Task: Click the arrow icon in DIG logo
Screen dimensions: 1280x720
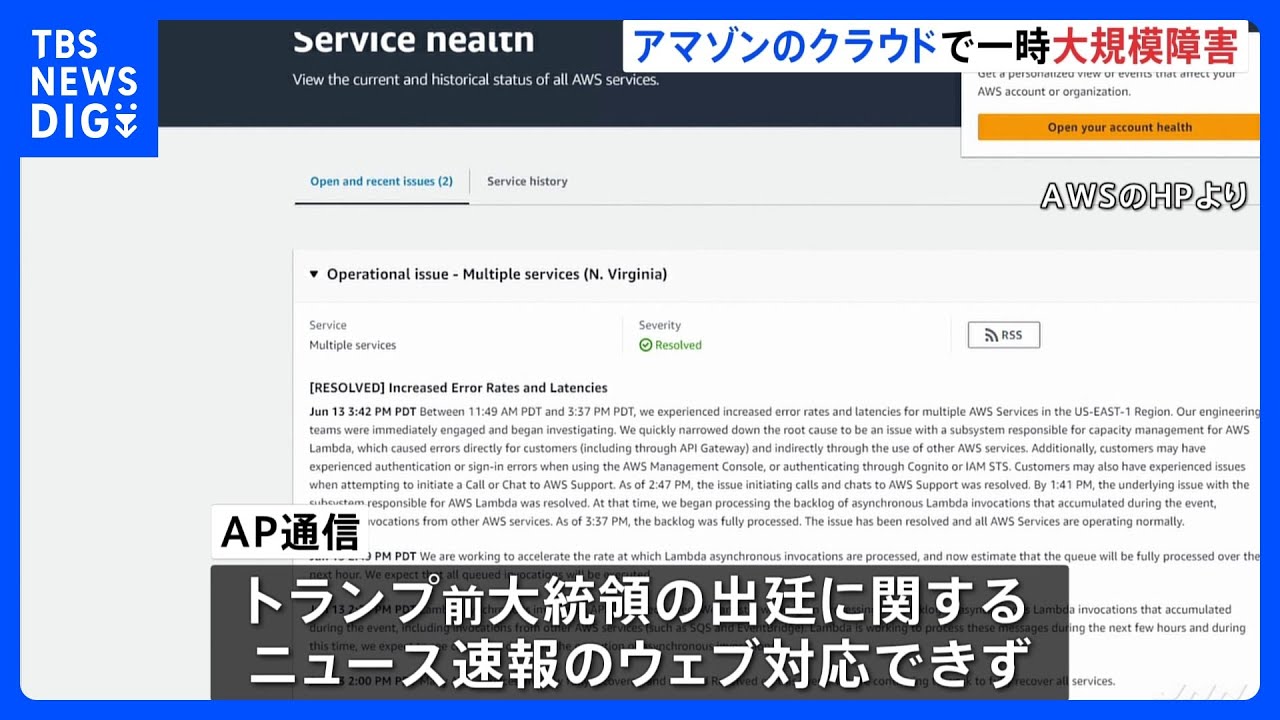Action: pyautogui.click(x=126, y=122)
